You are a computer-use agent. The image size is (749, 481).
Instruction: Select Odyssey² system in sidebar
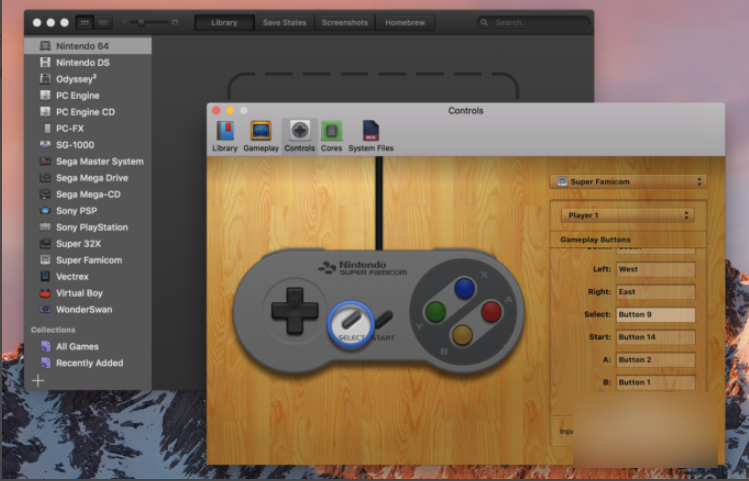click(x=88, y=79)
